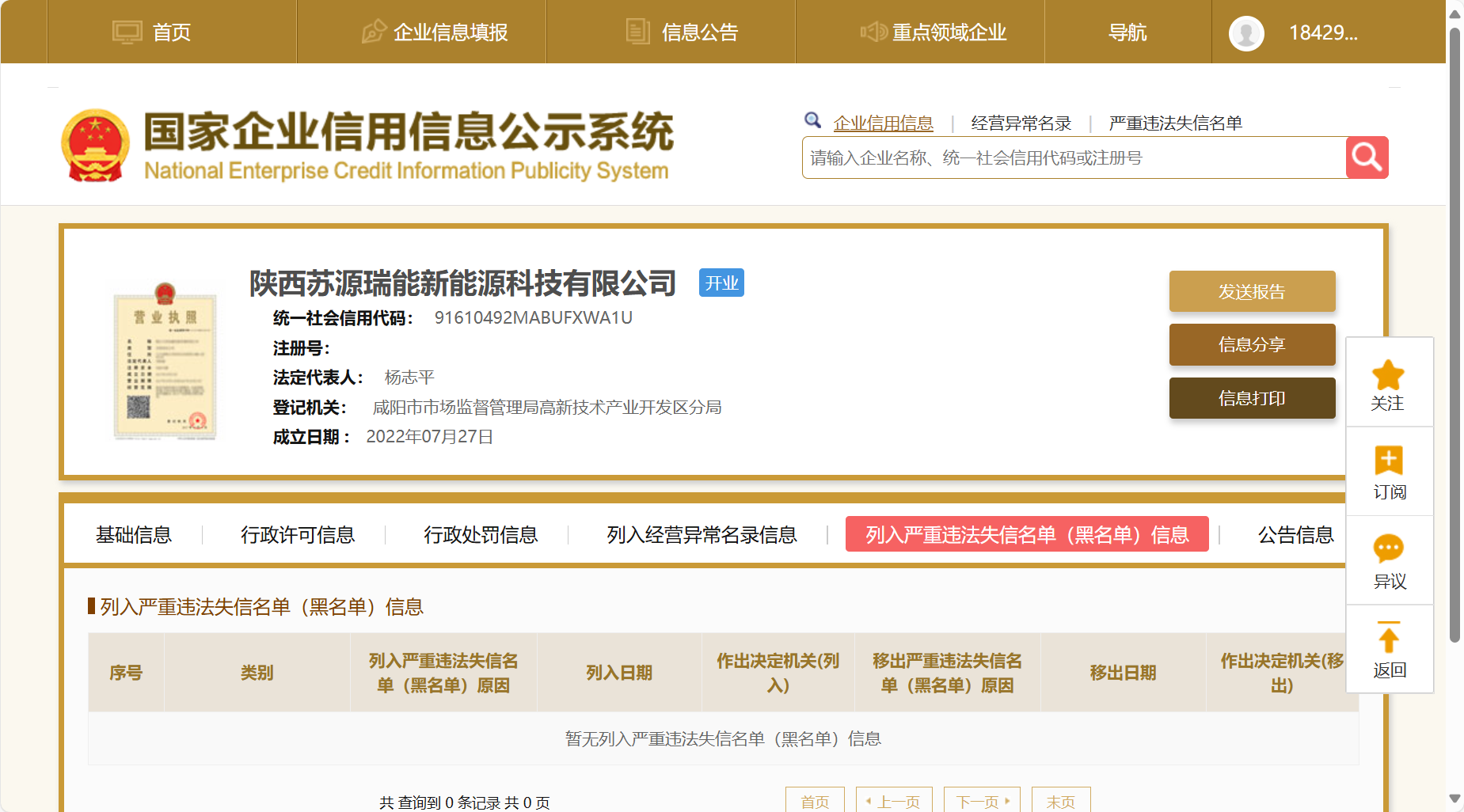Click company name 陕西苏源瑞能新能源科技有限公司
Screen dimensions: 1464x812
point(462,283)
